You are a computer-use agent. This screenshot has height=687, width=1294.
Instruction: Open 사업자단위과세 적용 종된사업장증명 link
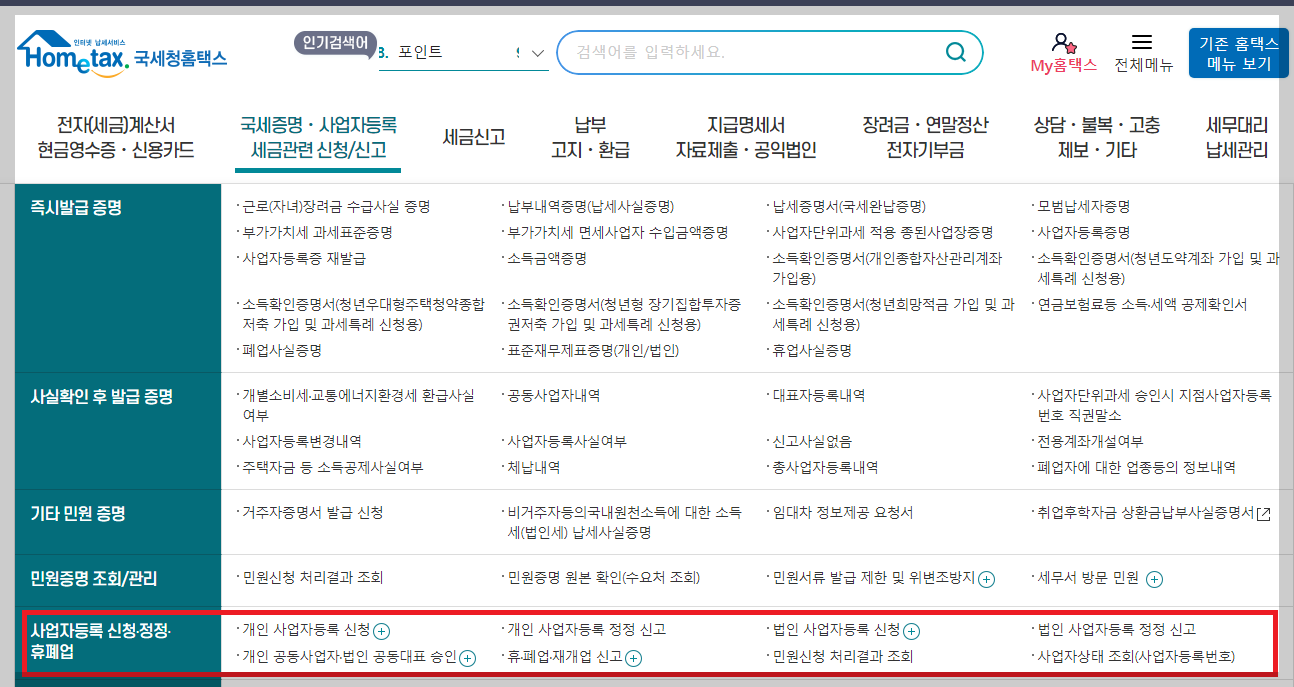coord(882,232)
